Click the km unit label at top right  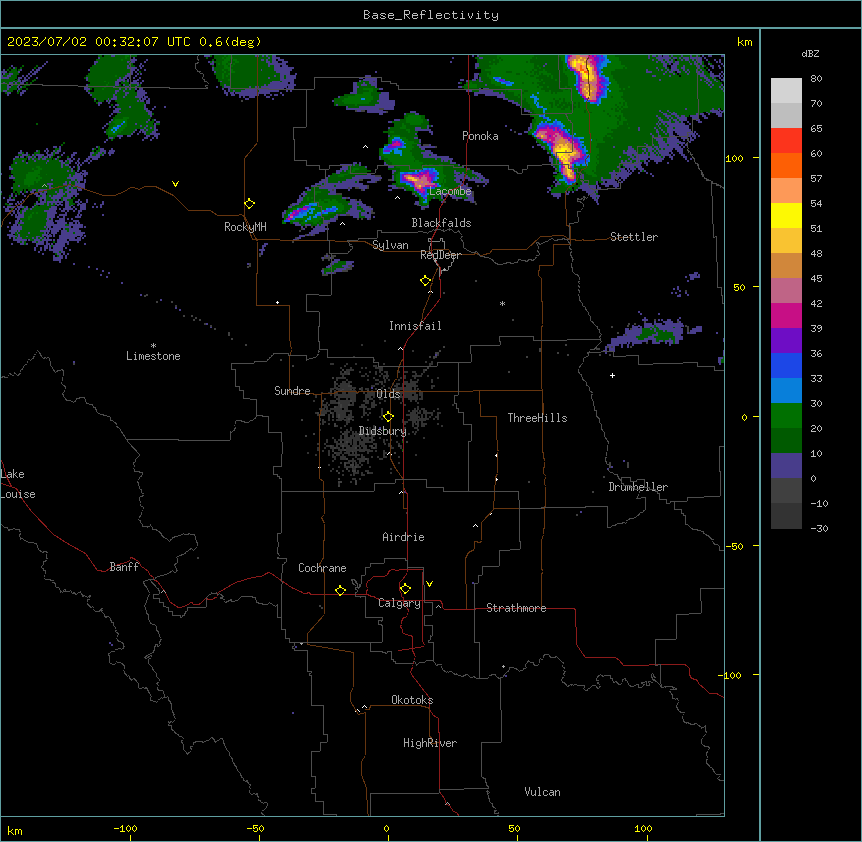click(744, 42)
